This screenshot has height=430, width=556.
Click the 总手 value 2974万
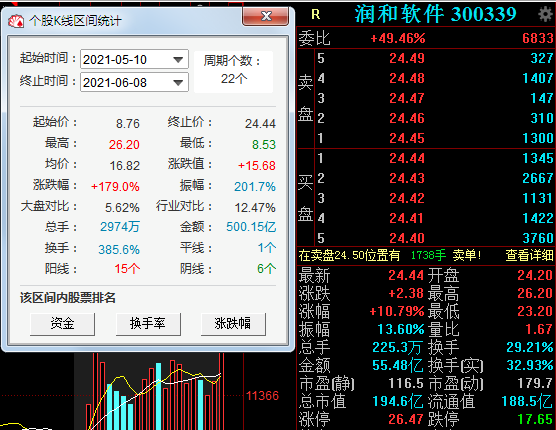coord(120,227)
